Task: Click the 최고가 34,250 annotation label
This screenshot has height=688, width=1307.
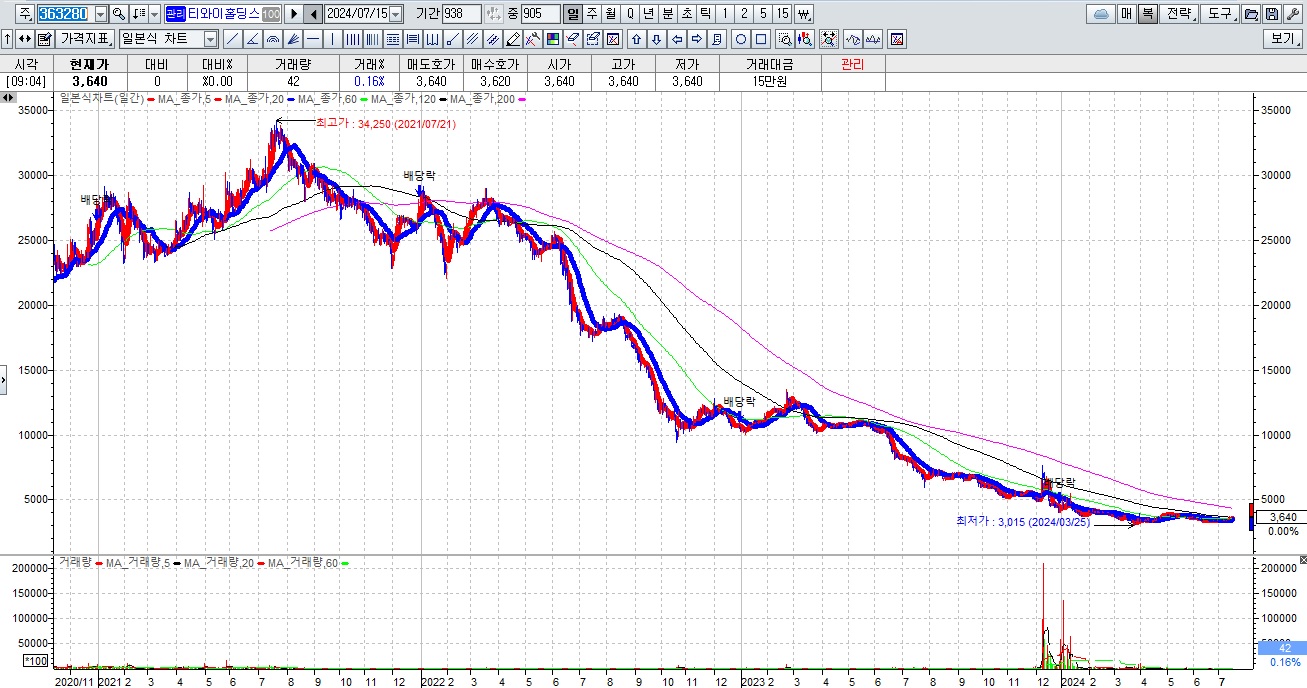Action: 386,123
